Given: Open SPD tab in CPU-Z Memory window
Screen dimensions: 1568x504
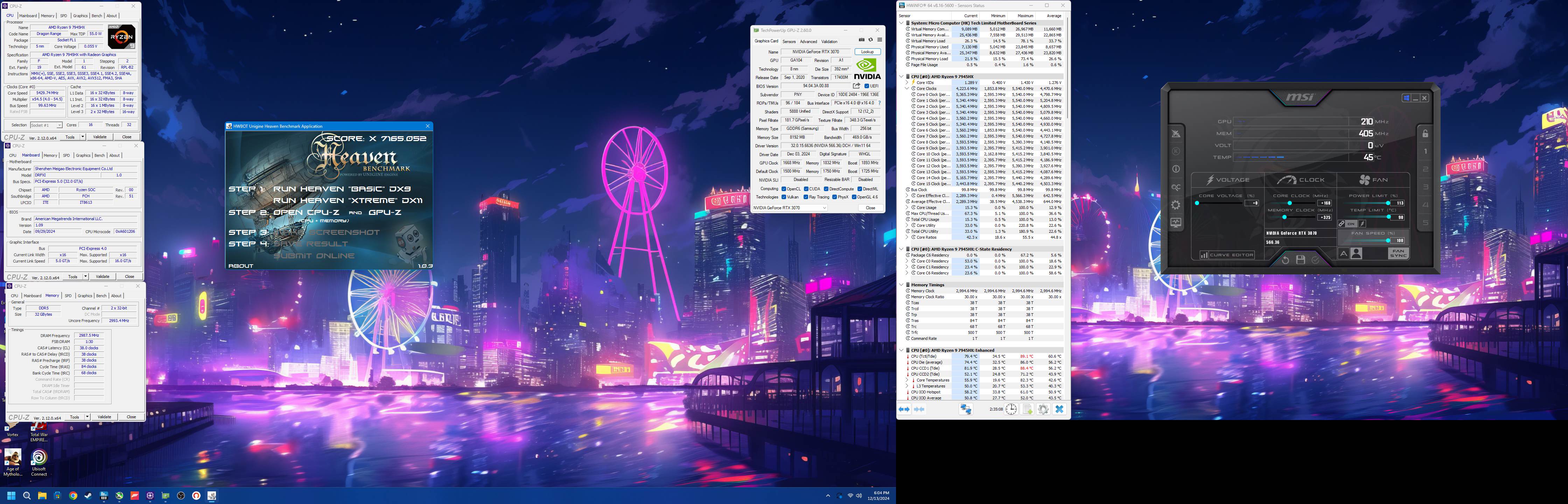Looking at the screenshot, I should pos(68,296).
